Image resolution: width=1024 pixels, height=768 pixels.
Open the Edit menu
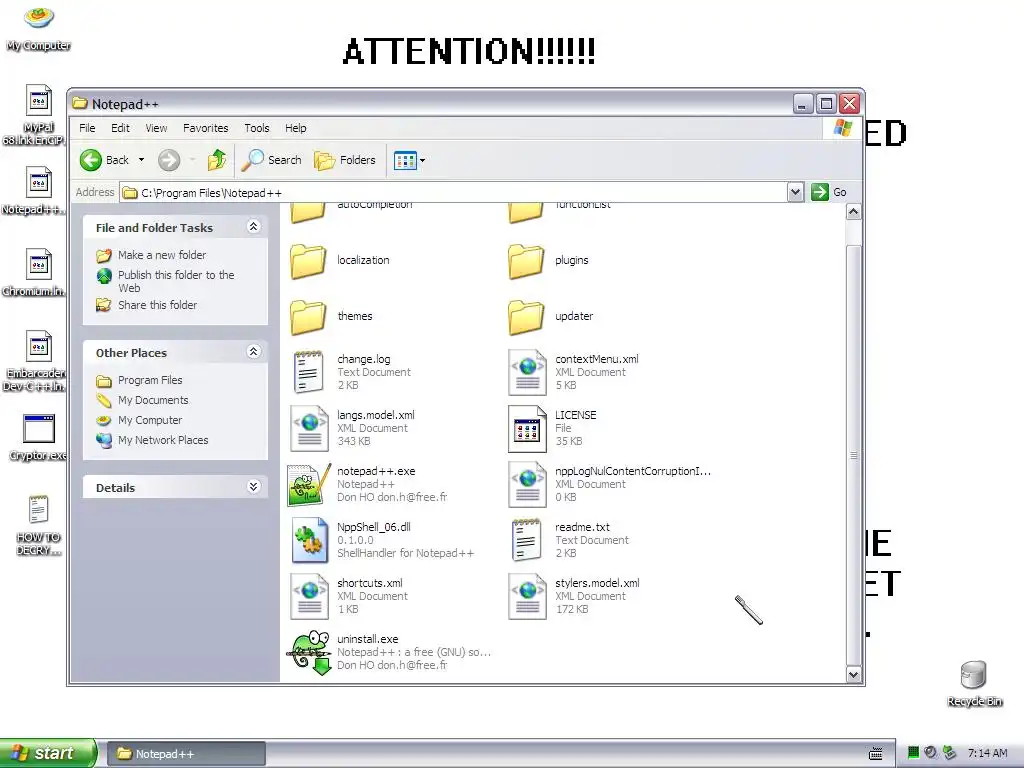point(120,128)
